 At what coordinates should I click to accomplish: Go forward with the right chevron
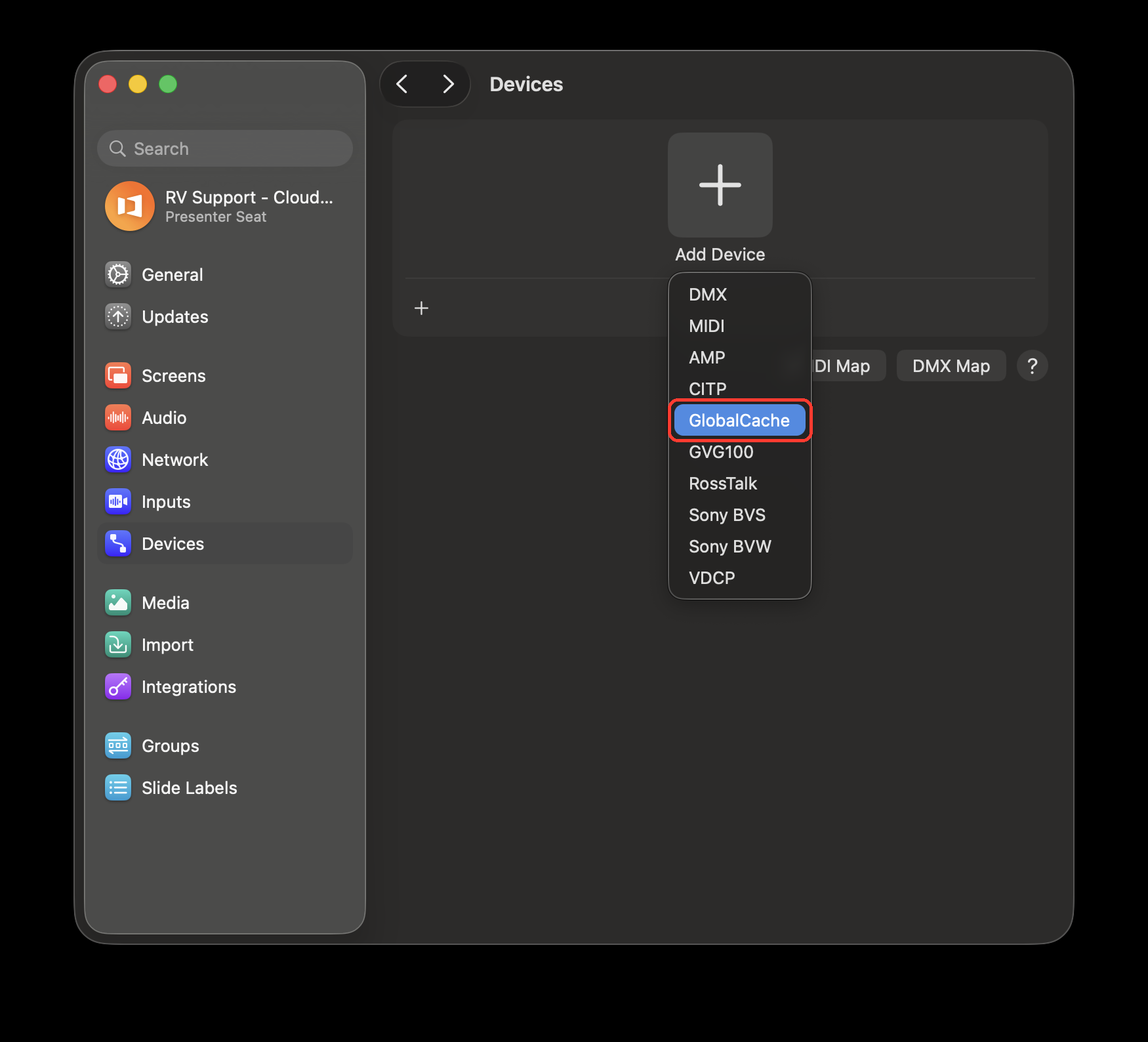pyautogui.click(x=448, y=84)
